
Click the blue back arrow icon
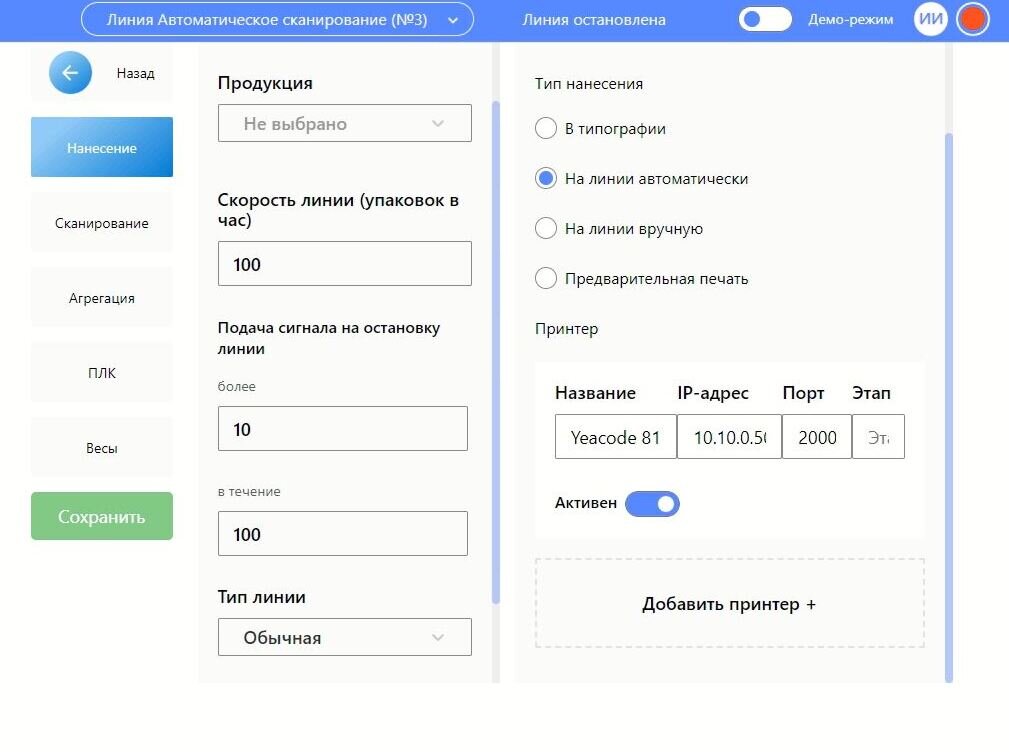[x=70, y=73]
